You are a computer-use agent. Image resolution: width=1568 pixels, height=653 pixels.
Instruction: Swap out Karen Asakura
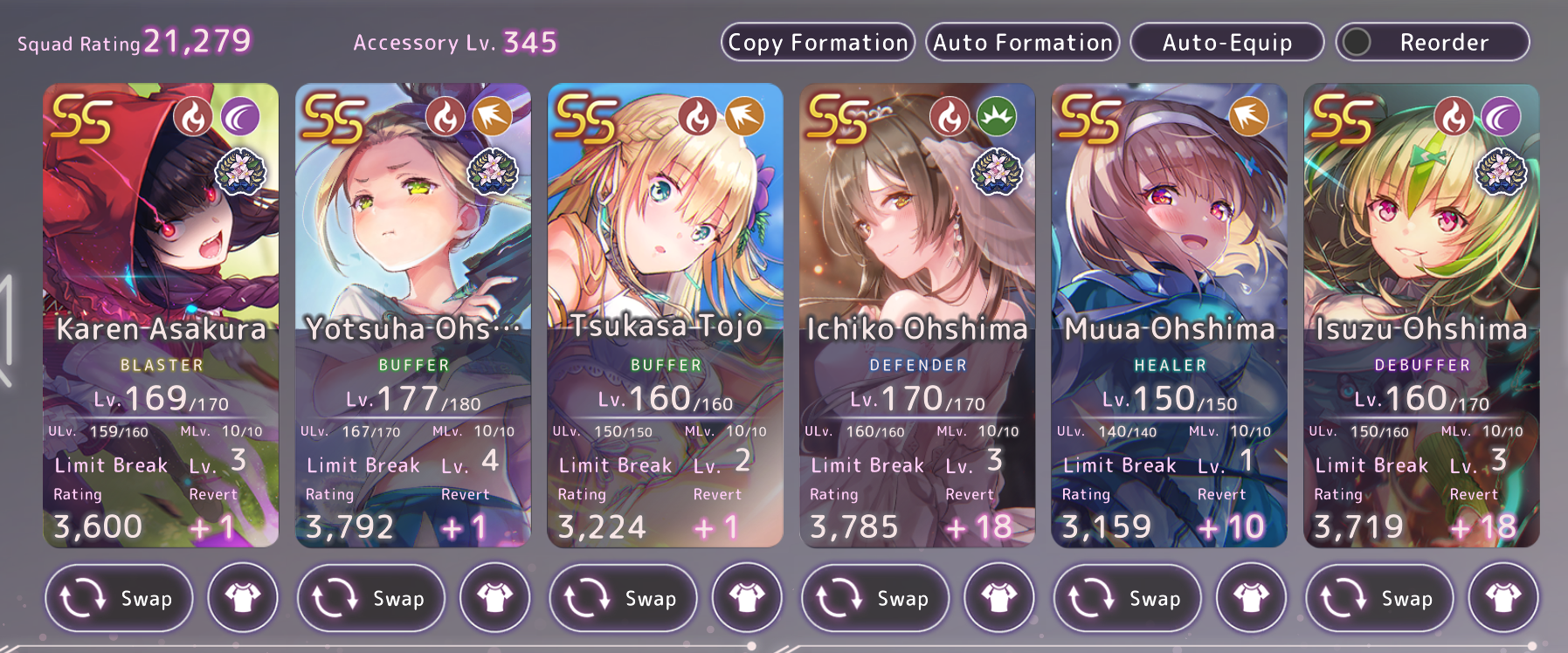(119, 598)
